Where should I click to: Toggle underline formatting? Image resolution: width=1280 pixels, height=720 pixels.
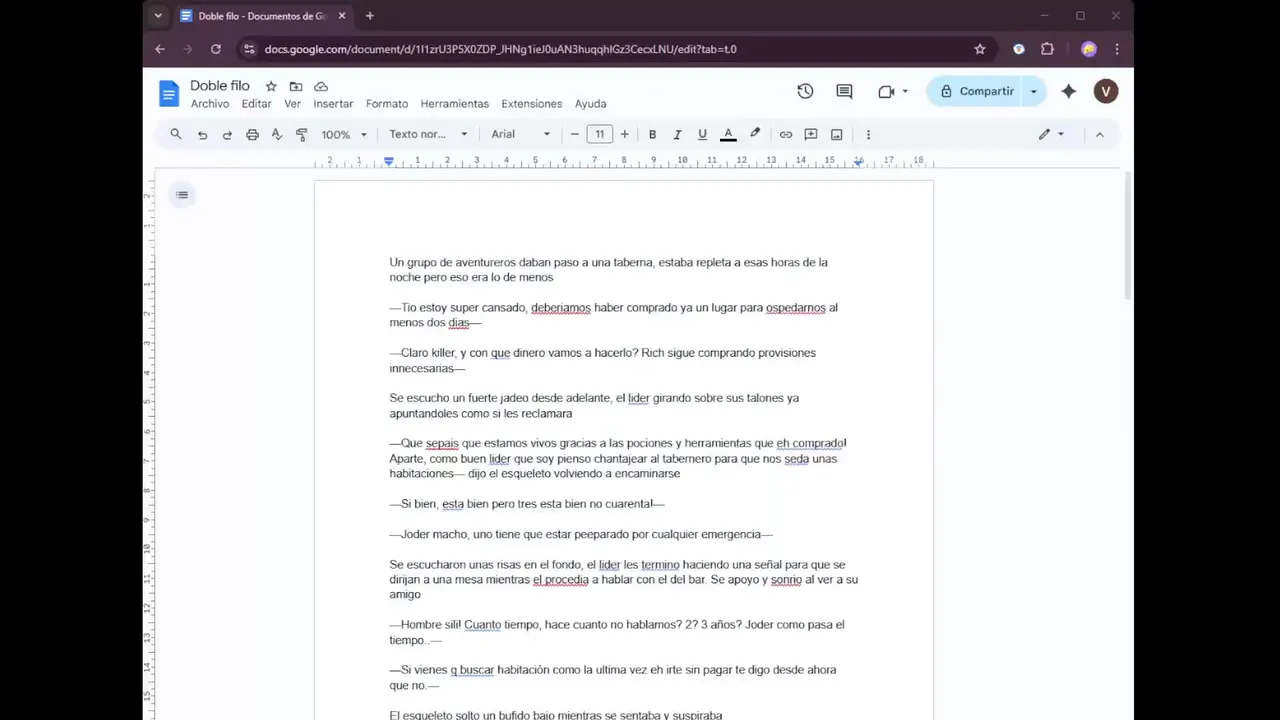coord(702,134)
